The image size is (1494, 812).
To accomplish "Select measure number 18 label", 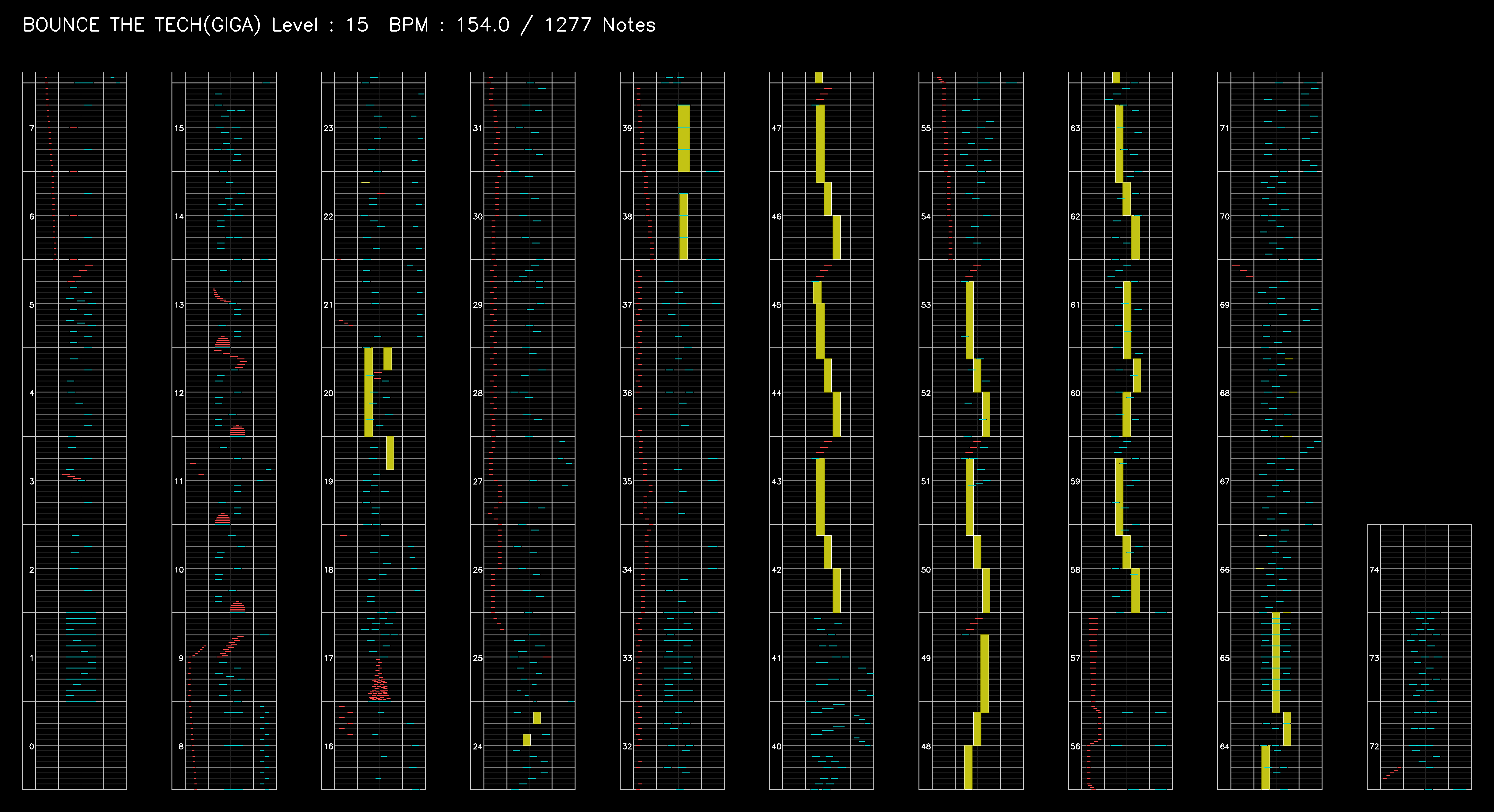I will pos(328,570).
